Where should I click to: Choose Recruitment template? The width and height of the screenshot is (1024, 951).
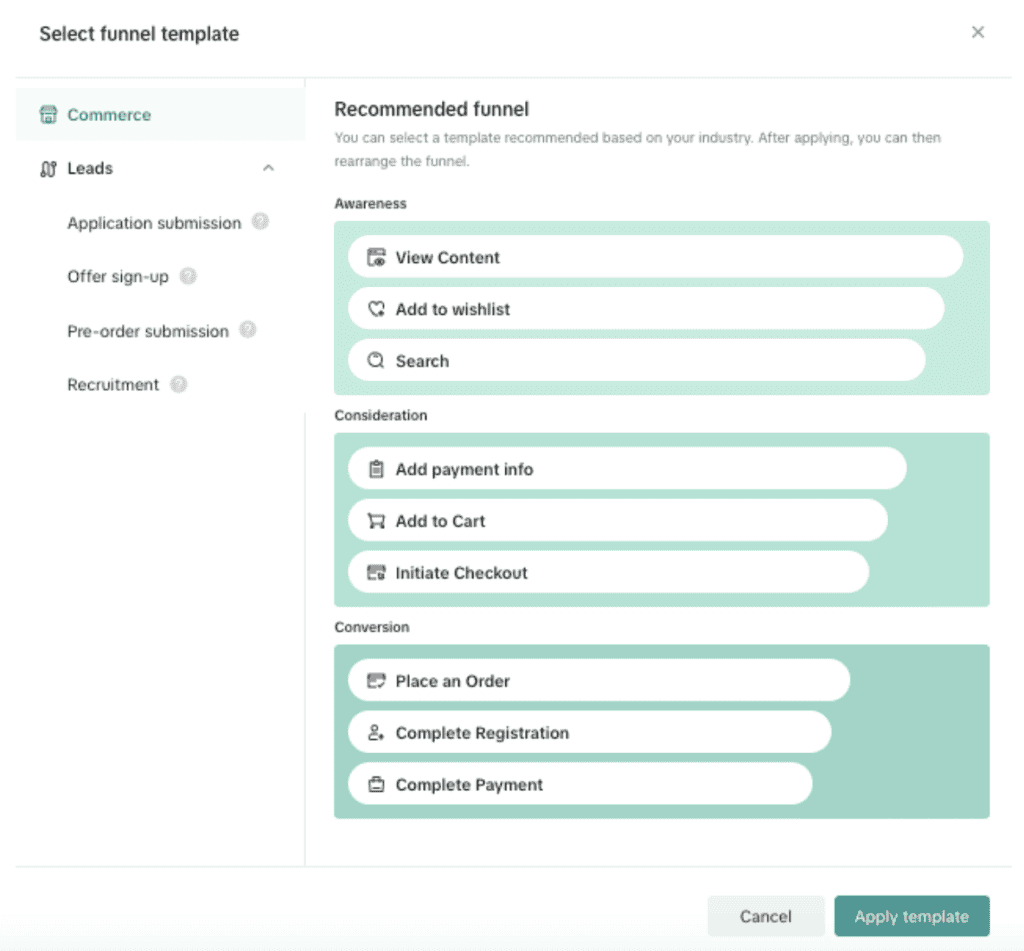[113, 385]
